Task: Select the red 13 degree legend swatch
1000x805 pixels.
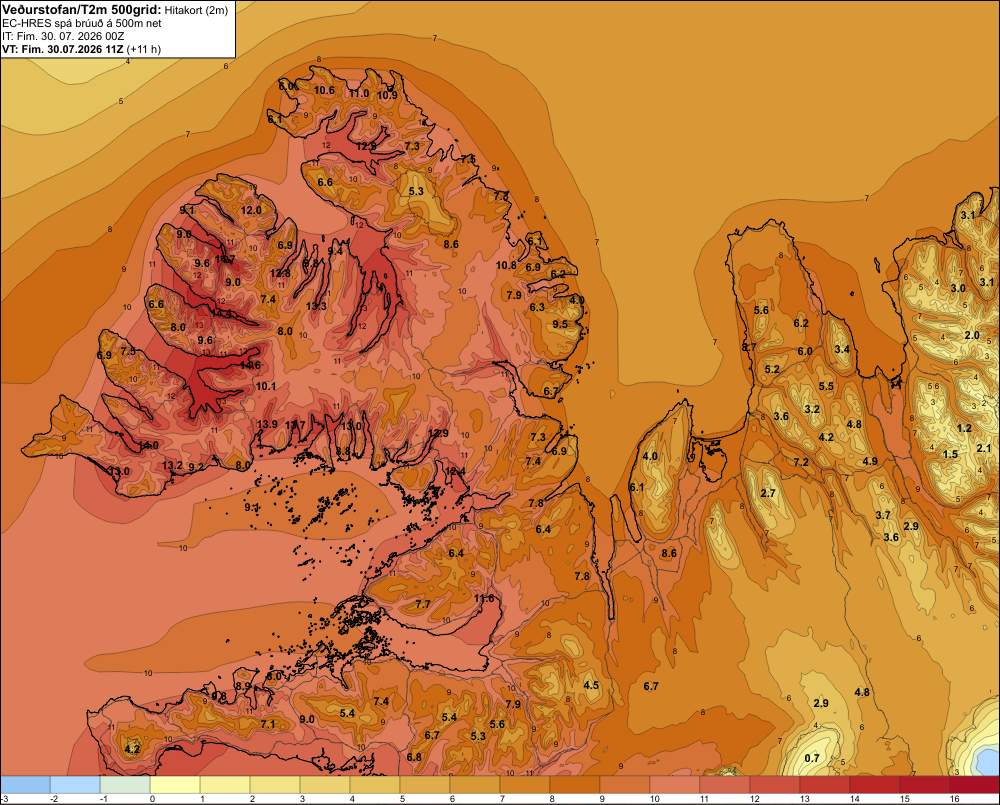Action: click(825, 785)
